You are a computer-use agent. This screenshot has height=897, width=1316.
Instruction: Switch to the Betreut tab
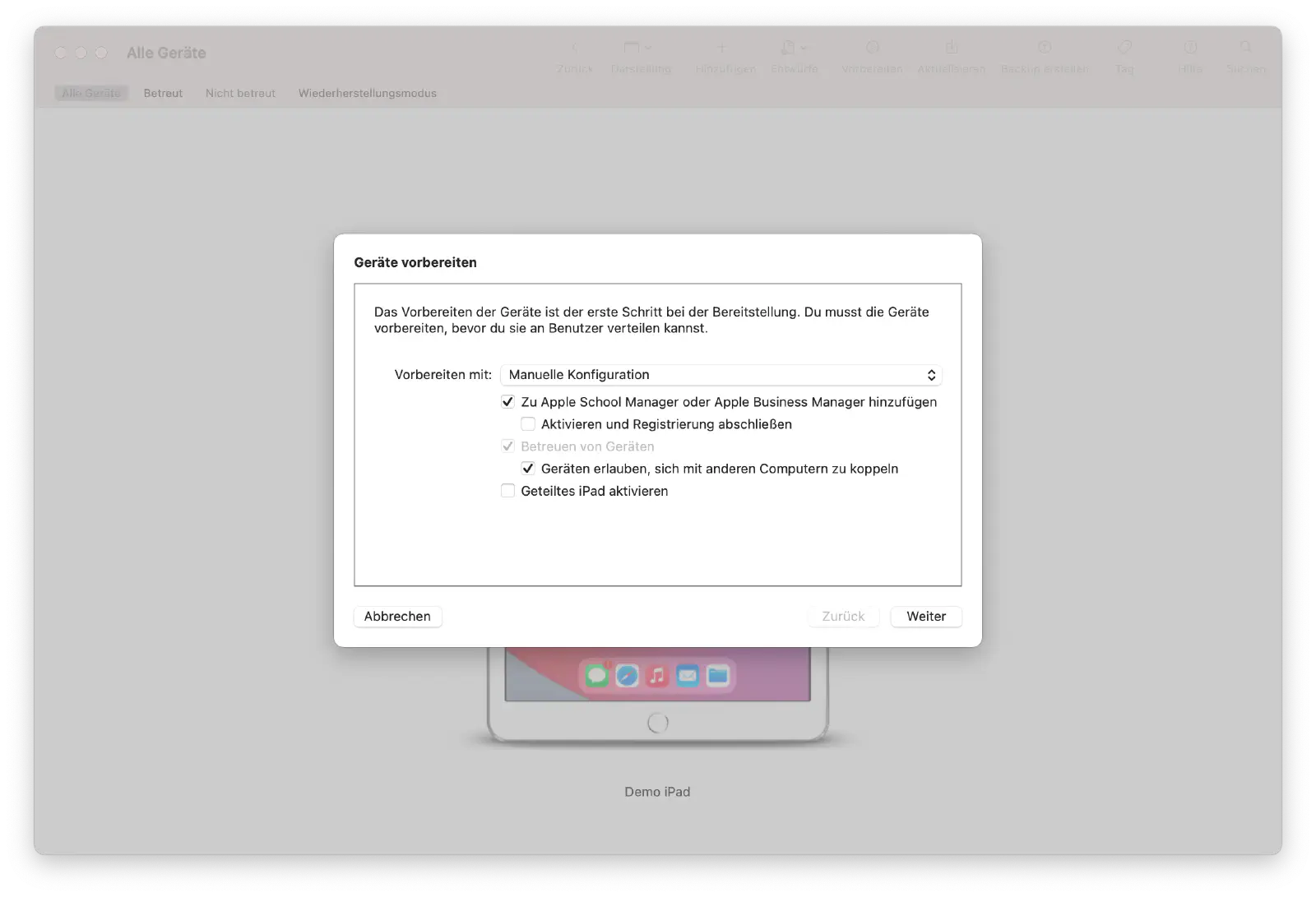(163, 93)
